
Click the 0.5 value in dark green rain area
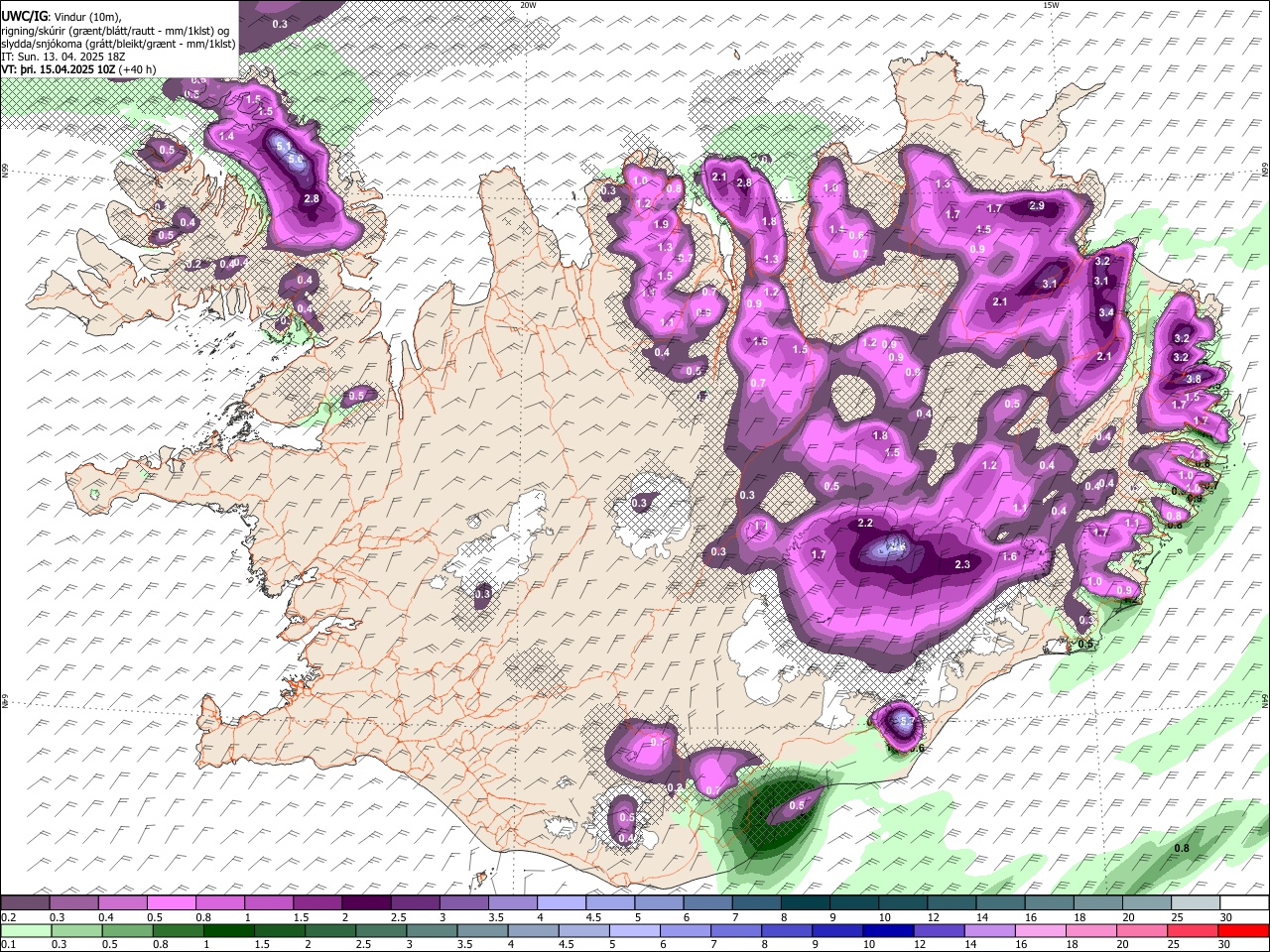(797, 806)
